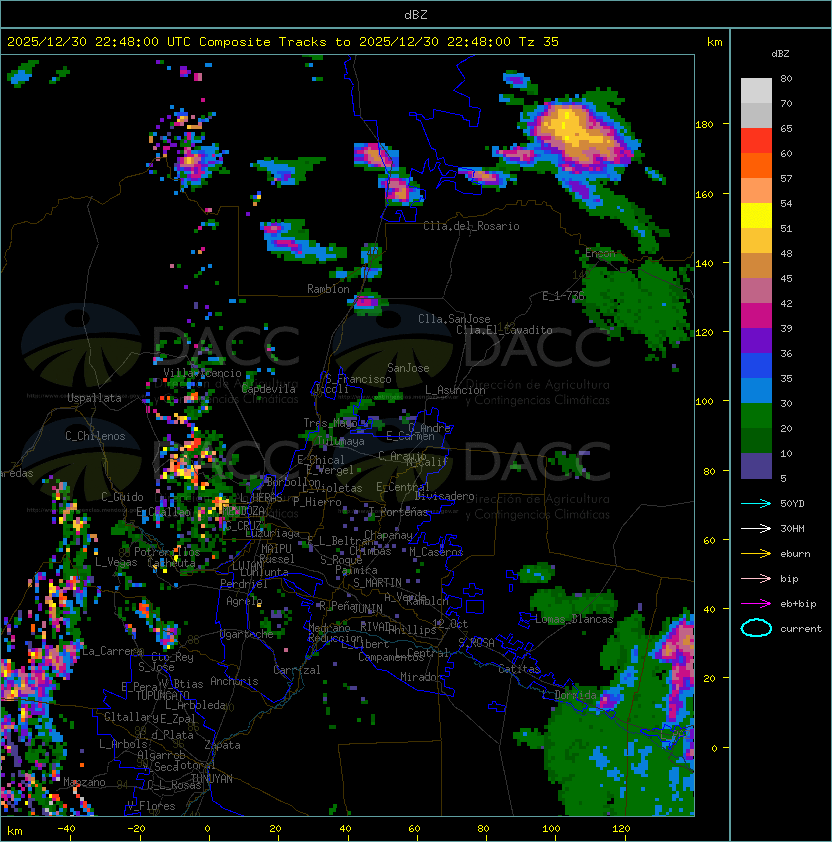The height and width of the screenshot is (842, 832).
Task: Select the red swatch between 65 and 60 dBZ
Action: (756, 141)
